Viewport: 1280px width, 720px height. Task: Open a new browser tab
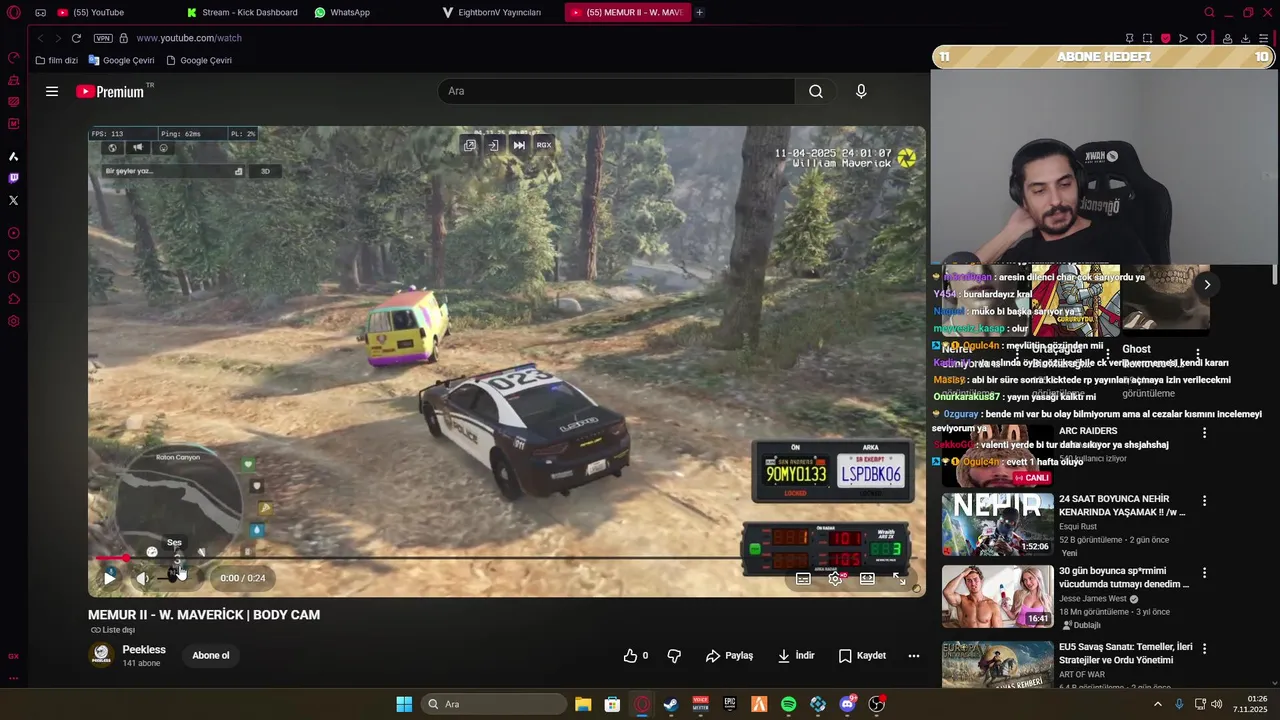coord(699,12)
